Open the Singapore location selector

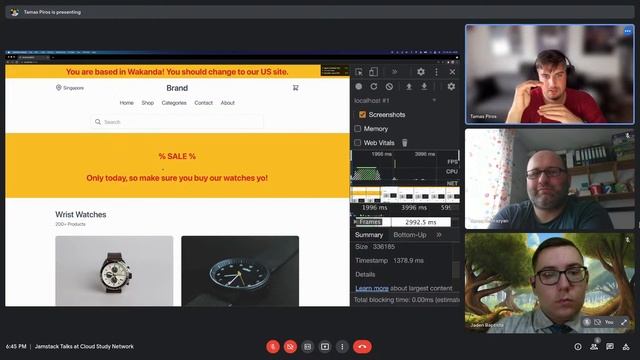70,88
